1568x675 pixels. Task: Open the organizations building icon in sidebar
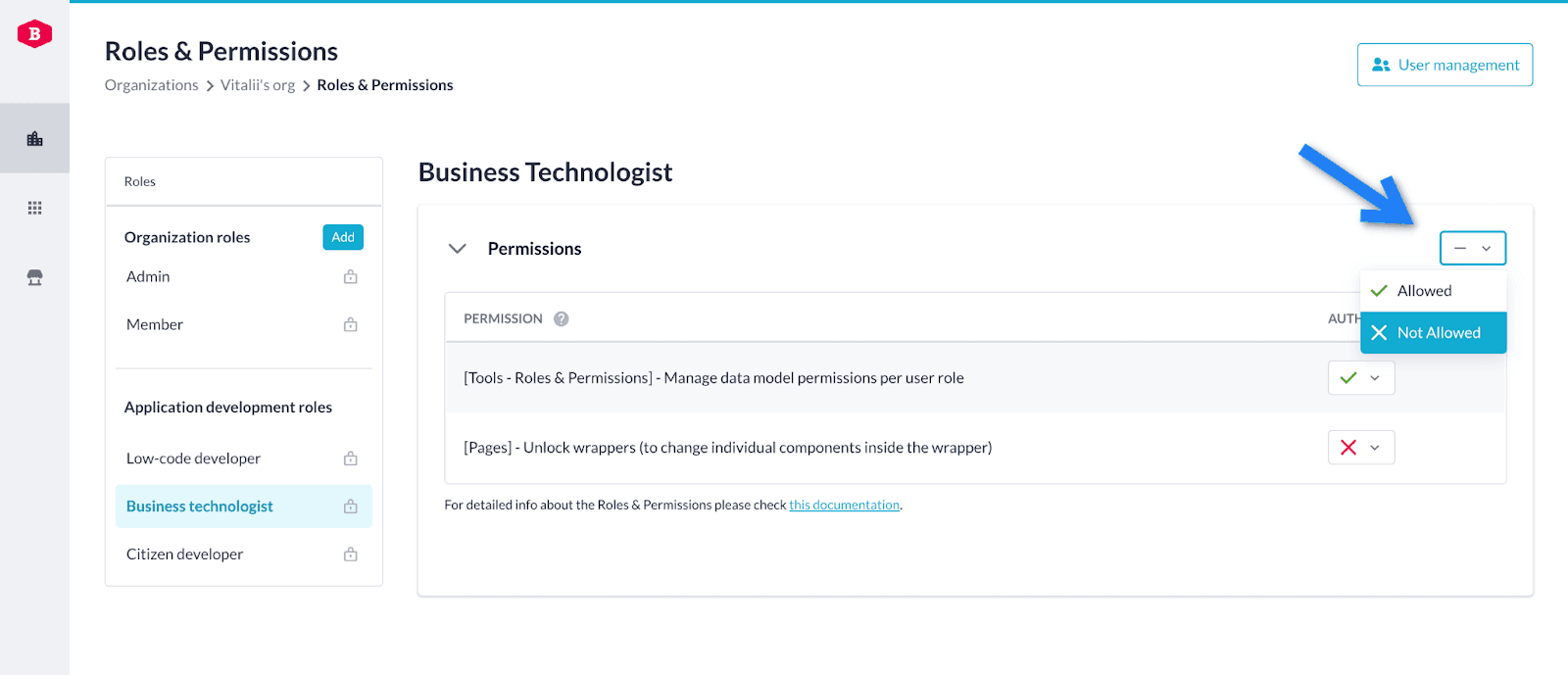(x=34, y=138)
